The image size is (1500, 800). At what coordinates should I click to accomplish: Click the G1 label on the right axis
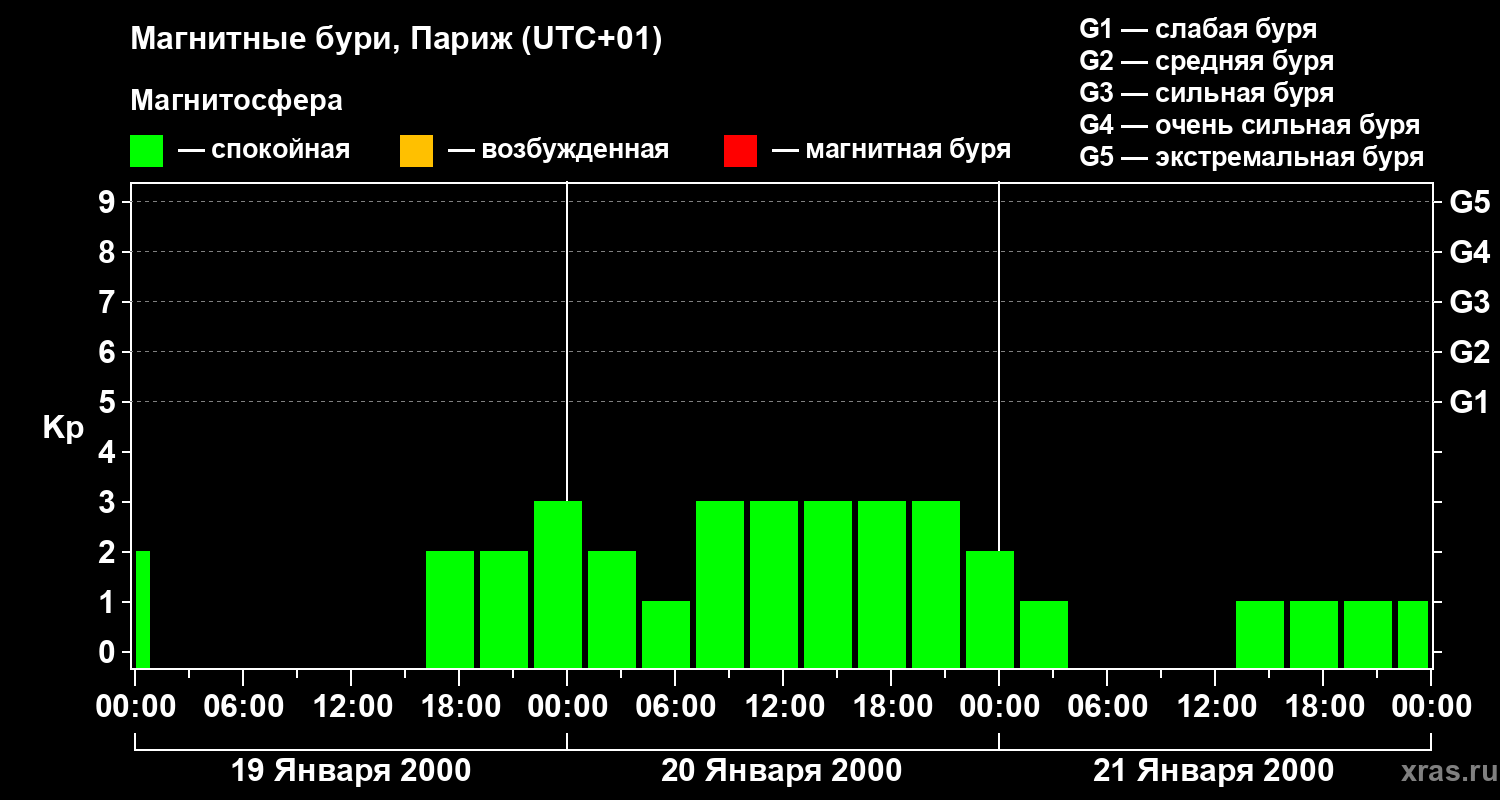pos(1469,402)
